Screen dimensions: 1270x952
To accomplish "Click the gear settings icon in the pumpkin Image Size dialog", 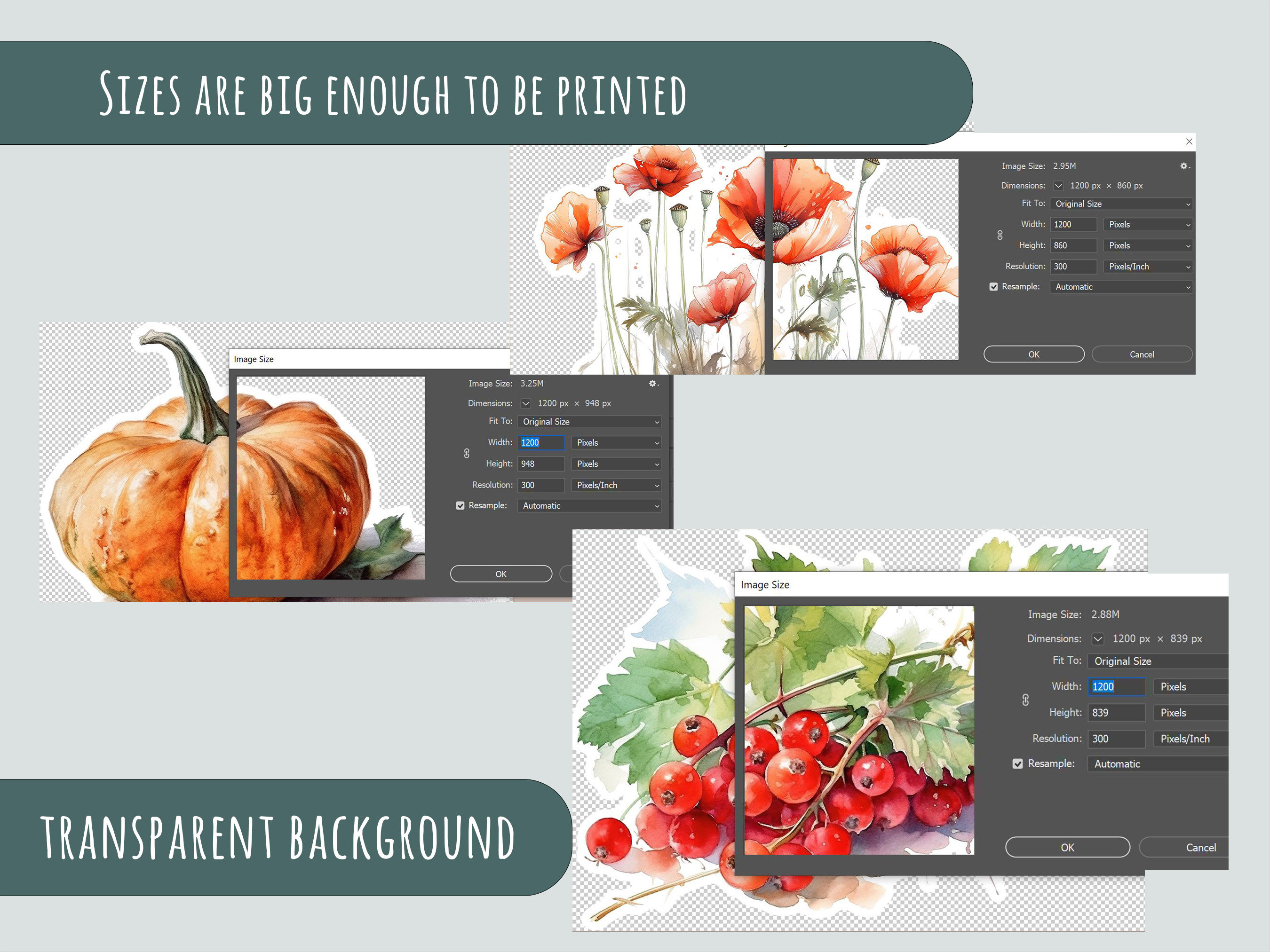I will (653, 383).
